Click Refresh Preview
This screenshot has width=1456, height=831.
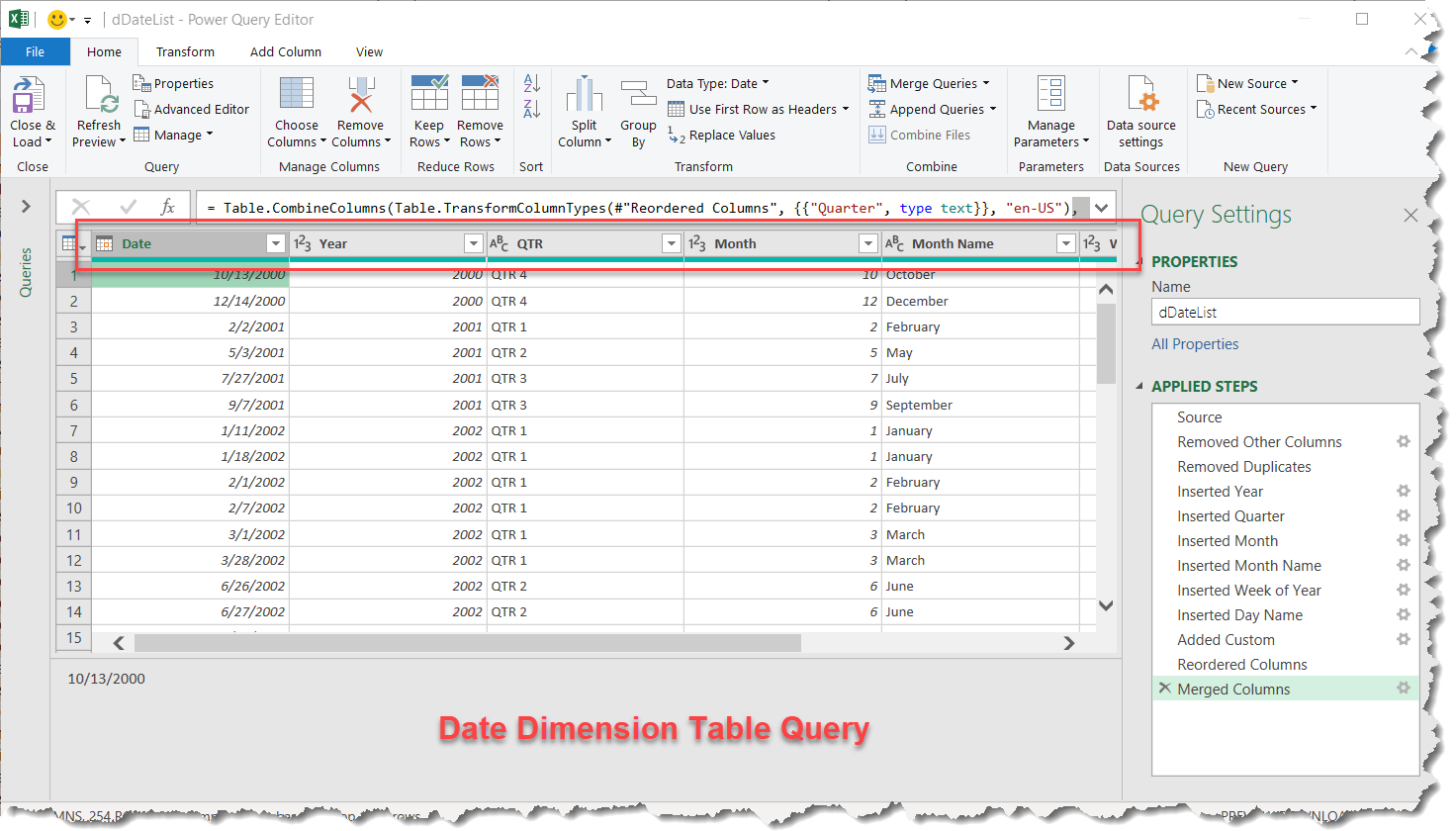(97, 111)
